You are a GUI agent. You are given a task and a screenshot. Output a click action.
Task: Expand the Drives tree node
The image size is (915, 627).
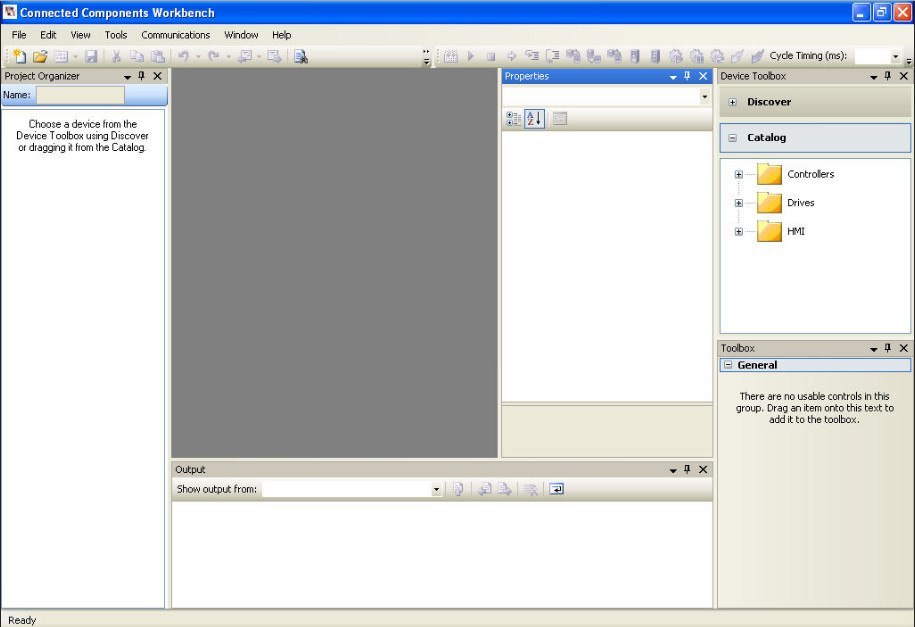click(x=739, y=203)
